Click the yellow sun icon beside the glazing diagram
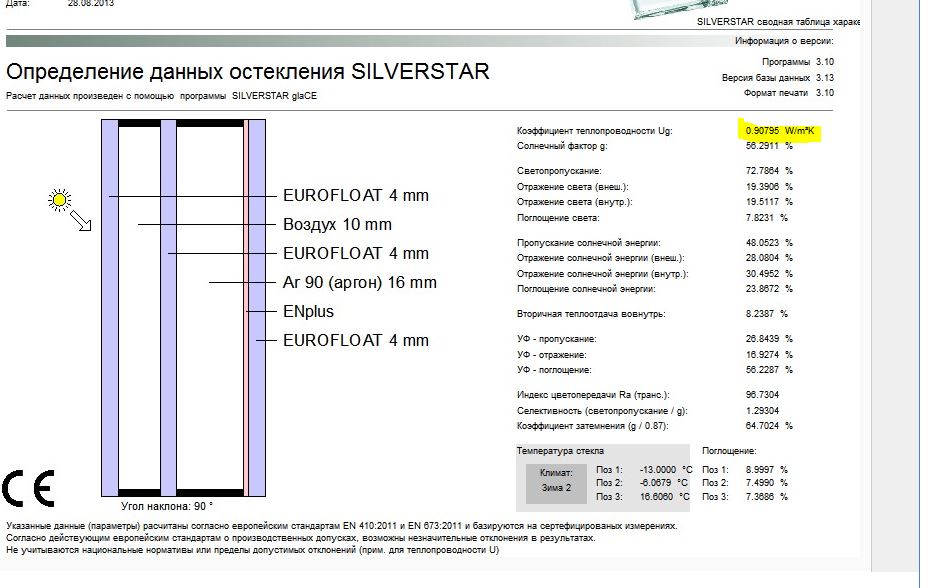Image resolution: width=942 pixels, height=588 pixels. pyautogui.click(x=59, y=199)
